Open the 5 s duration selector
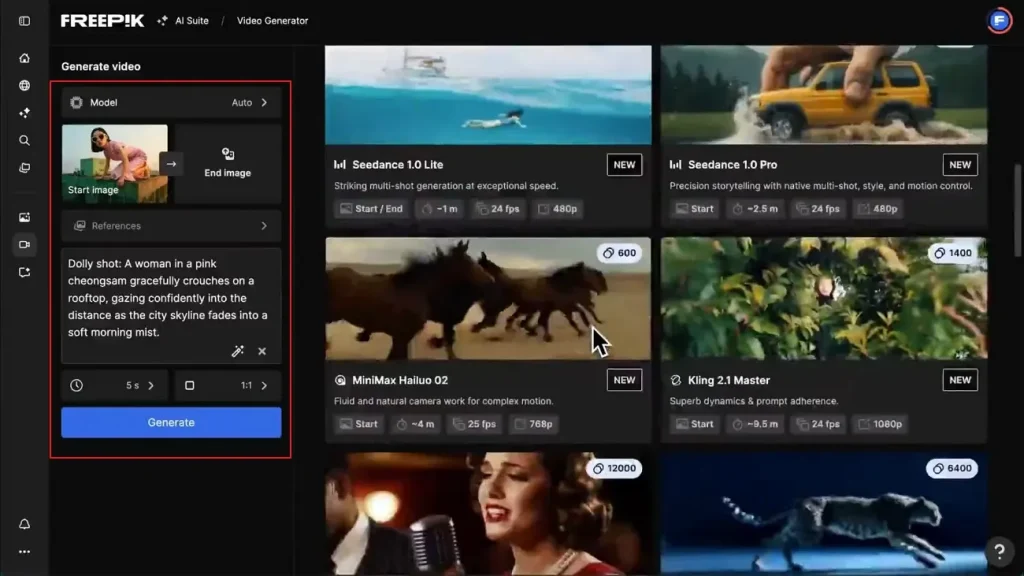 [115, 385]
